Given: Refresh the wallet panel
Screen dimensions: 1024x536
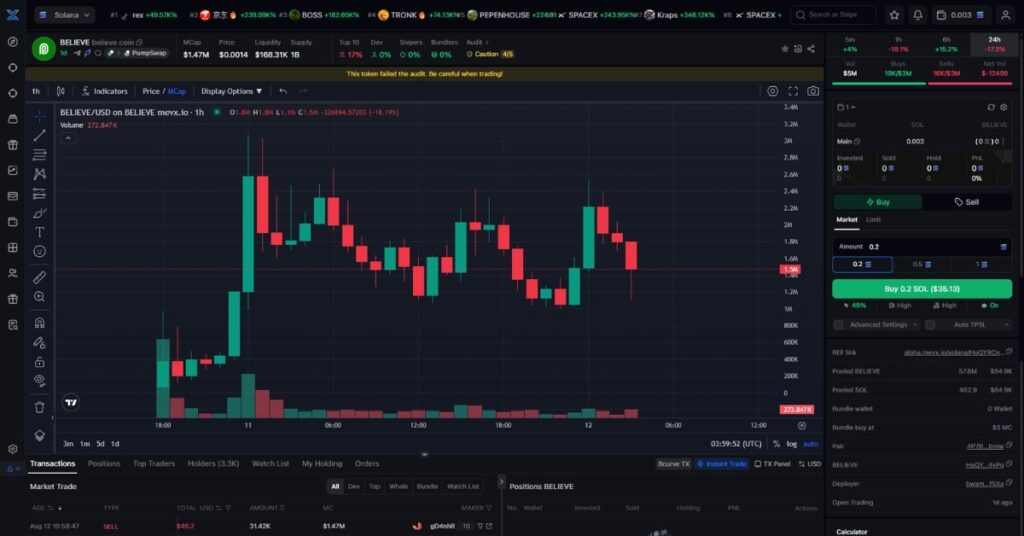Looking at the screenshot, I should (x=991, y=107).
